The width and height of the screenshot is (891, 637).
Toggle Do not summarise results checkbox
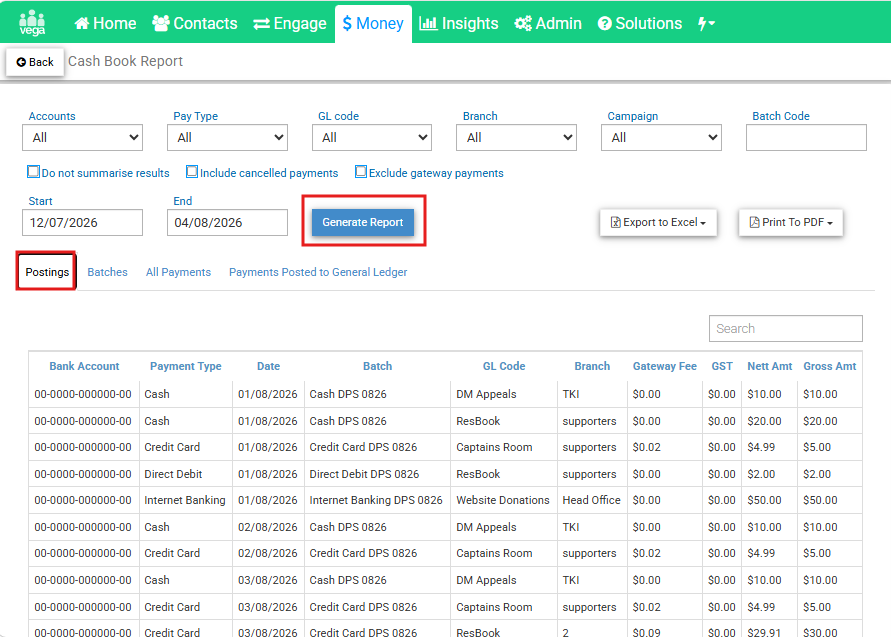coord(34,172)
